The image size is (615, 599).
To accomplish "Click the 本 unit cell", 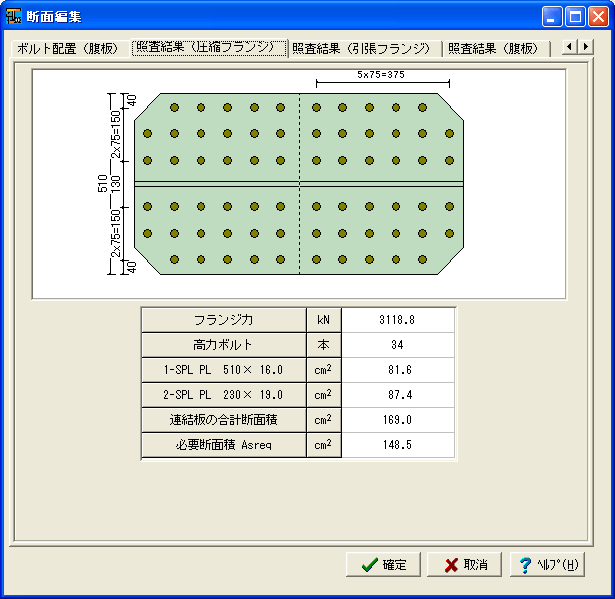I will coord(324,345).
